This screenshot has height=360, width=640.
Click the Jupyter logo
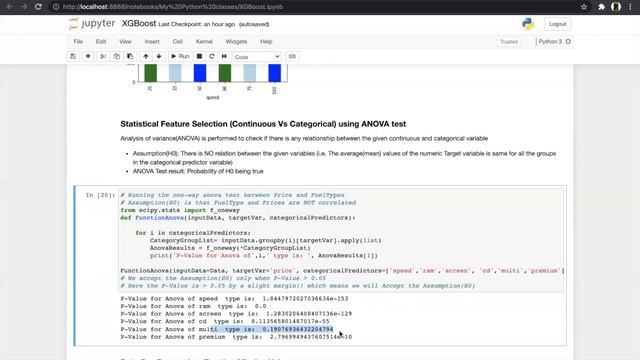(92, 24)
